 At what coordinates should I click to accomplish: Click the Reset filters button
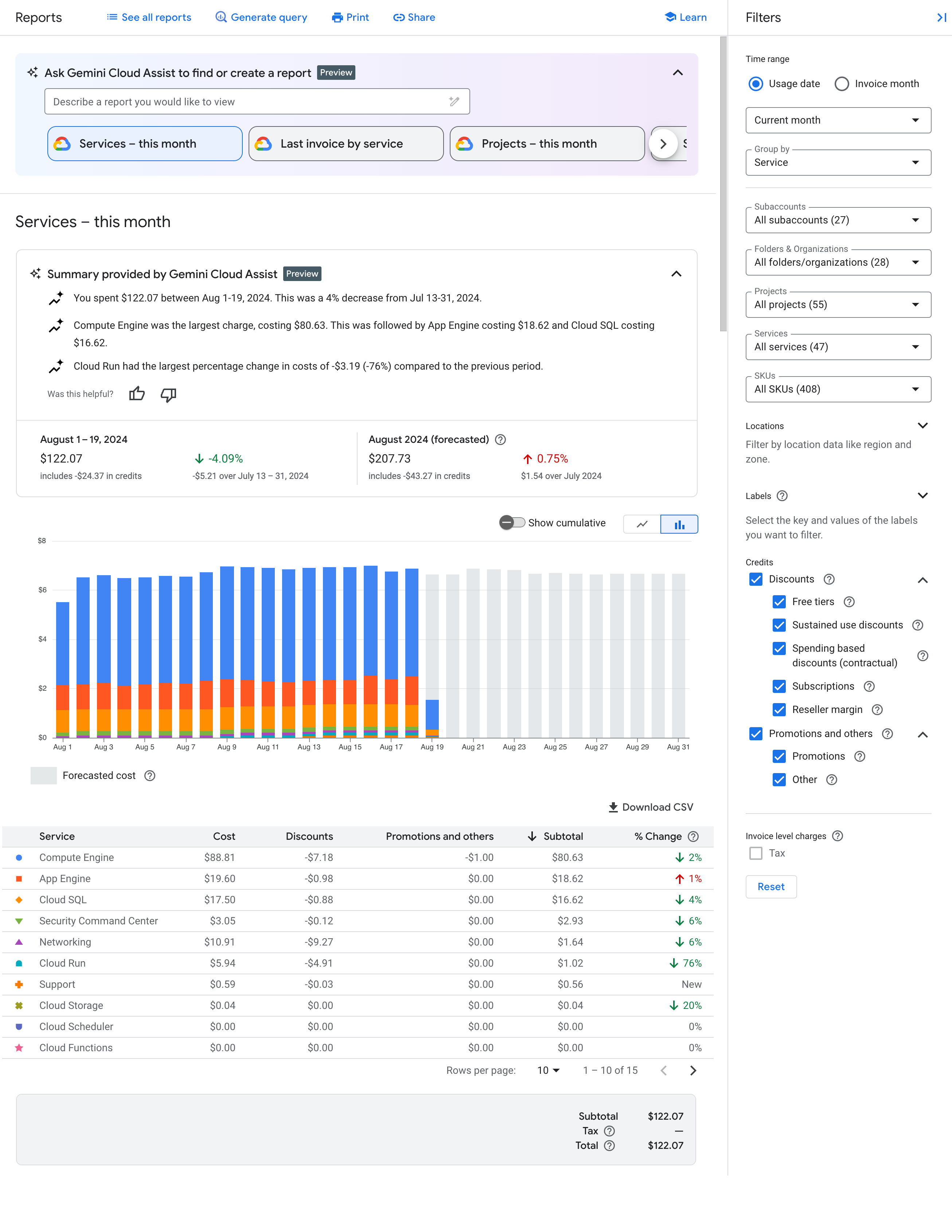[x=770, y=886]
